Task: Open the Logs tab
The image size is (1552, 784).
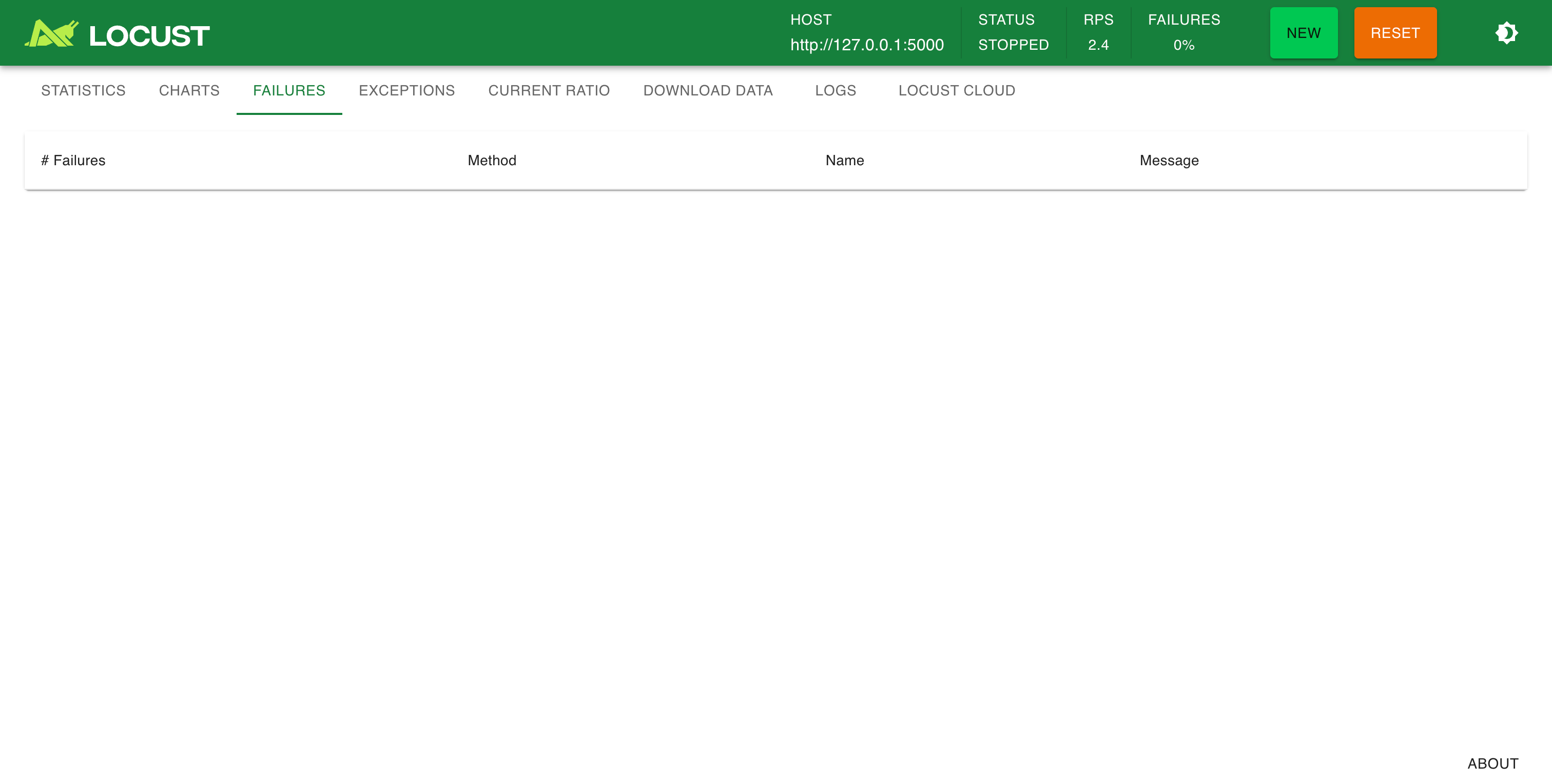Action: [x=835, y=90]
